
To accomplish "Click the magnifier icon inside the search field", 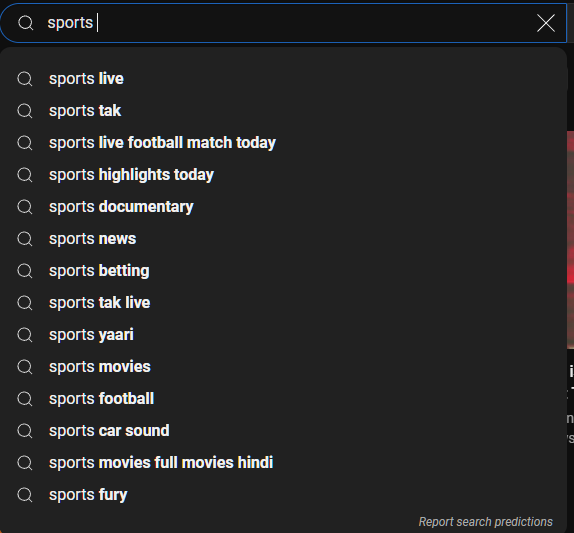I will coord(26,23).
